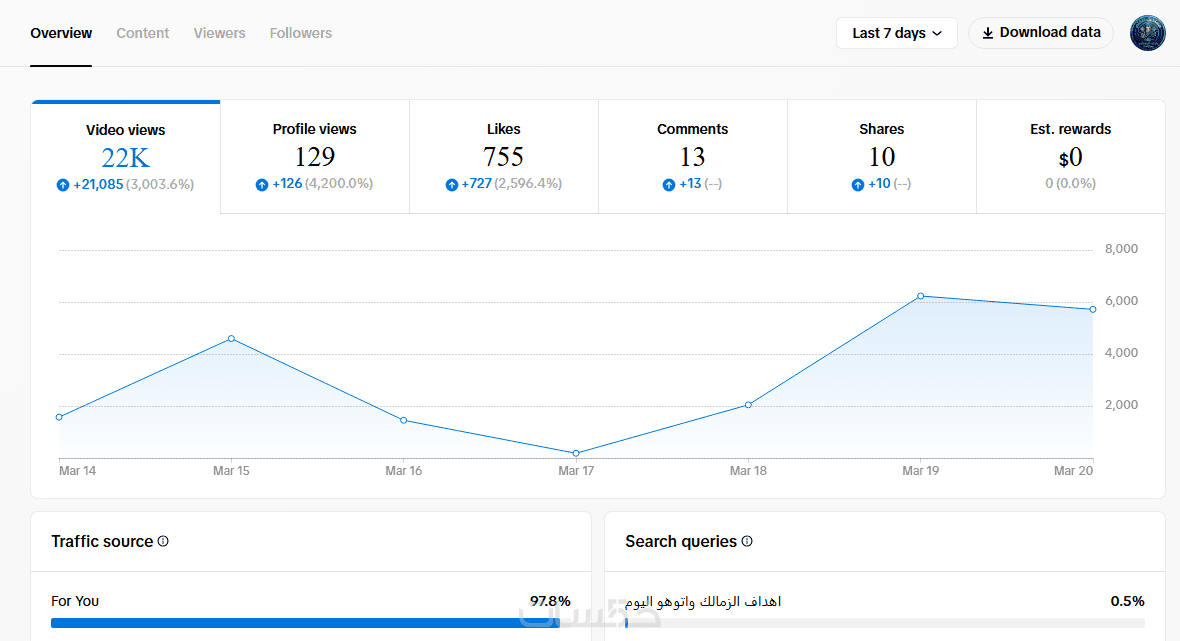
Task: Click the +126 profile views change
Action: click(287, 184)
